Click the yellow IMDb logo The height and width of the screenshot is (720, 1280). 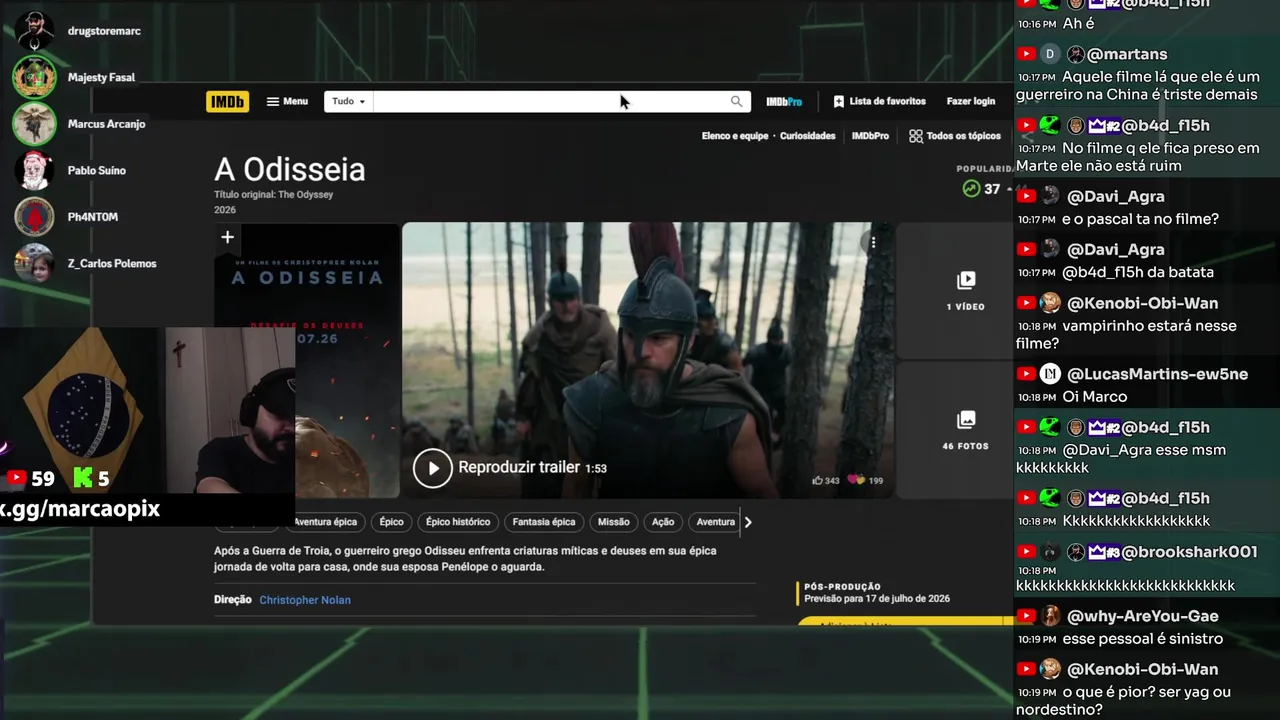[x=227, y=101]
